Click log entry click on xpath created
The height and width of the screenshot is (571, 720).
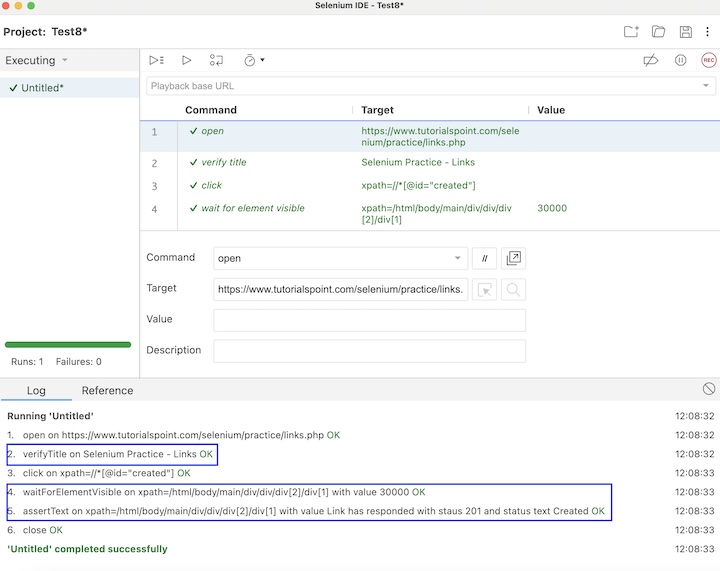(x=99, y=473)
